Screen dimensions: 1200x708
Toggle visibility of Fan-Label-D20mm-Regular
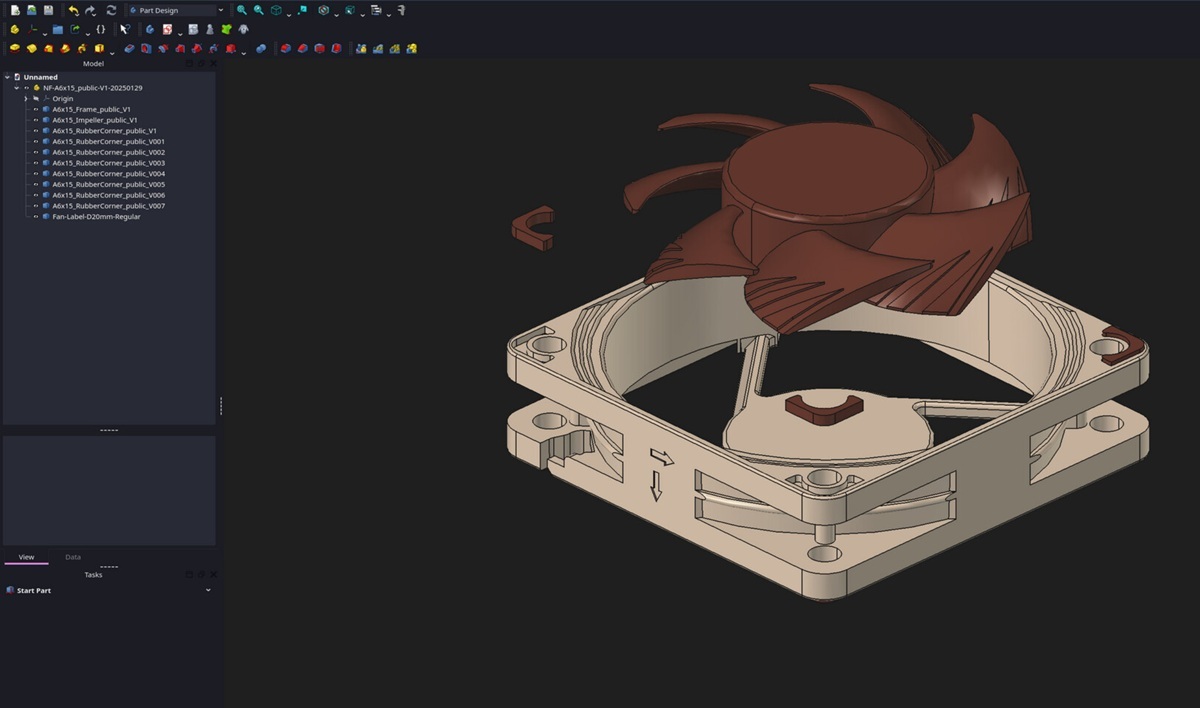pyautogui.click(x=35, y=216)
